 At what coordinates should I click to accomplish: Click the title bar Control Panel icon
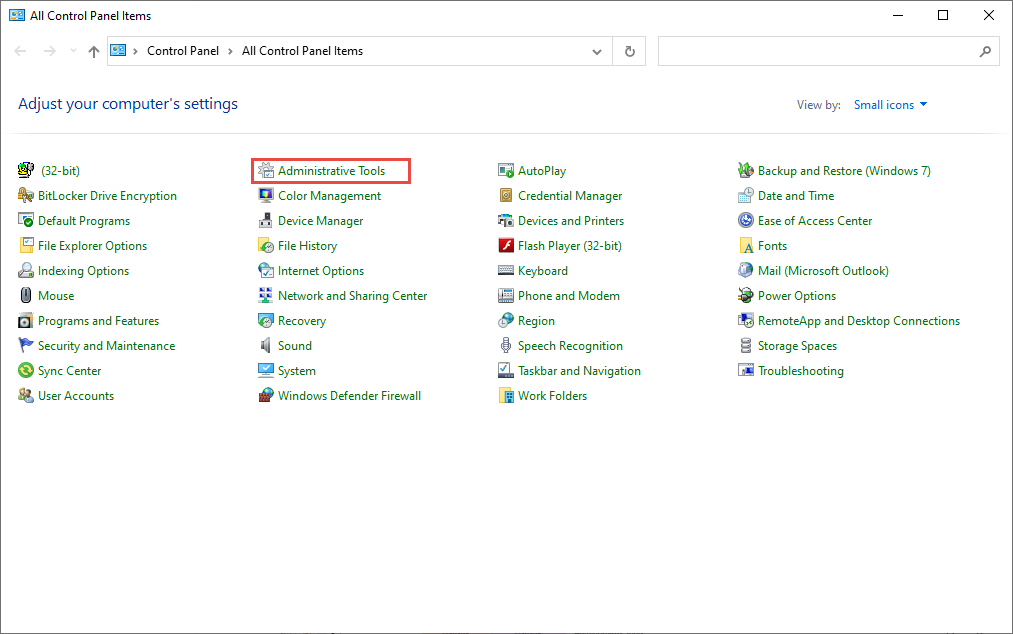click(x=17, y=16)
